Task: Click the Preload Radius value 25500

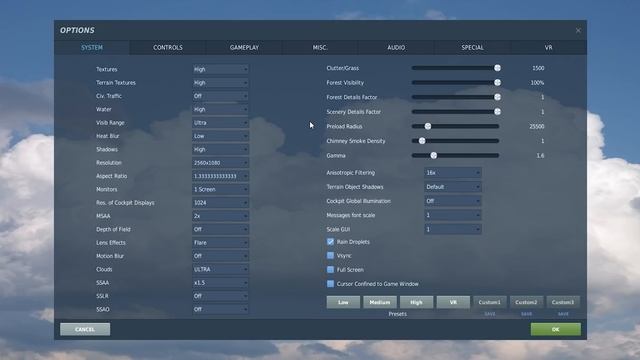Action: (x=537, y=127)
